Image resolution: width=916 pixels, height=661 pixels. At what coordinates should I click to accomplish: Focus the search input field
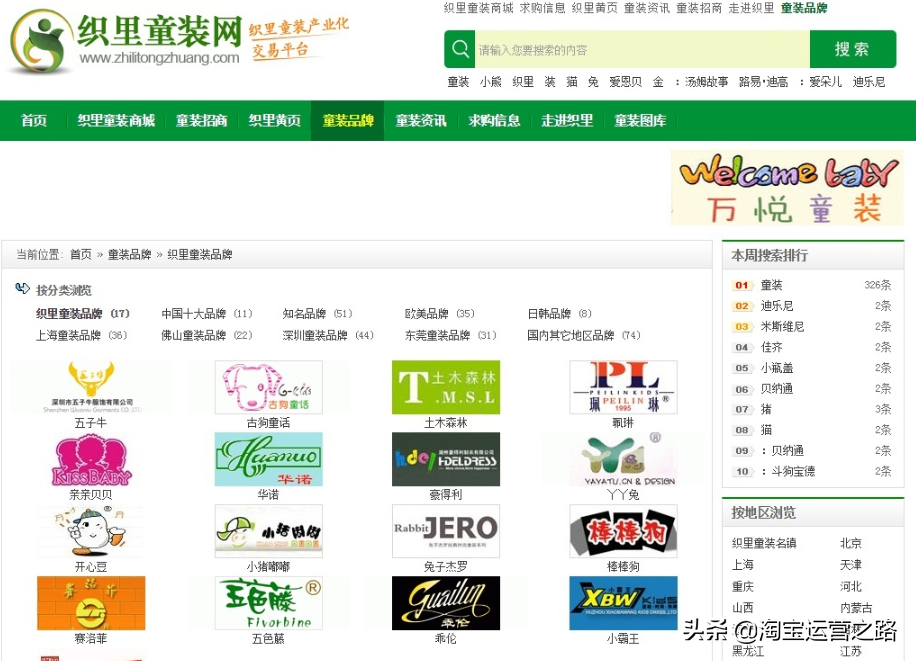642,50
